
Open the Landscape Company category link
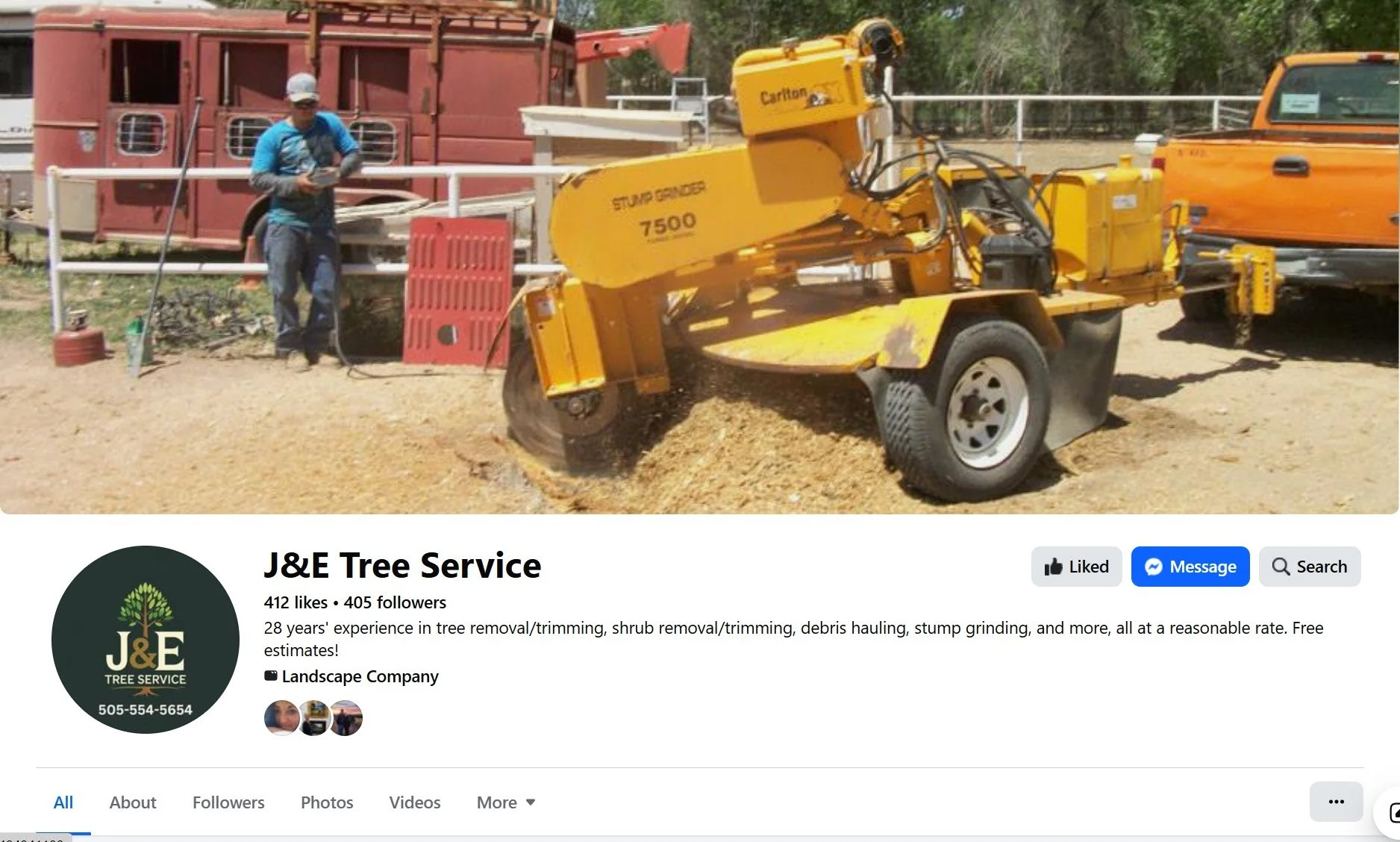point(360,676)
